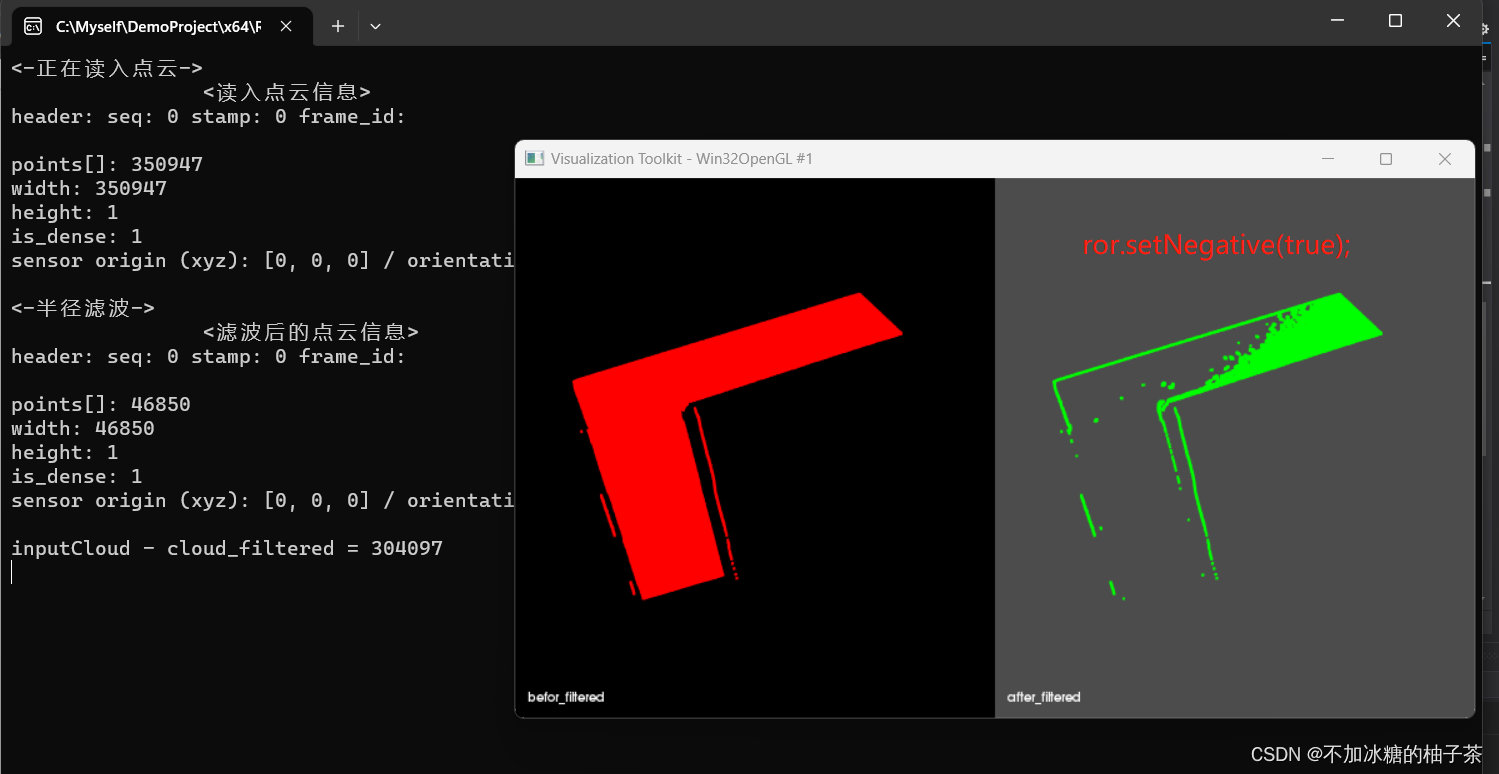Screen dimensions: 1499x774
Task: Click the 'points[]: 46850' line
Action: [x=101, y=405]
